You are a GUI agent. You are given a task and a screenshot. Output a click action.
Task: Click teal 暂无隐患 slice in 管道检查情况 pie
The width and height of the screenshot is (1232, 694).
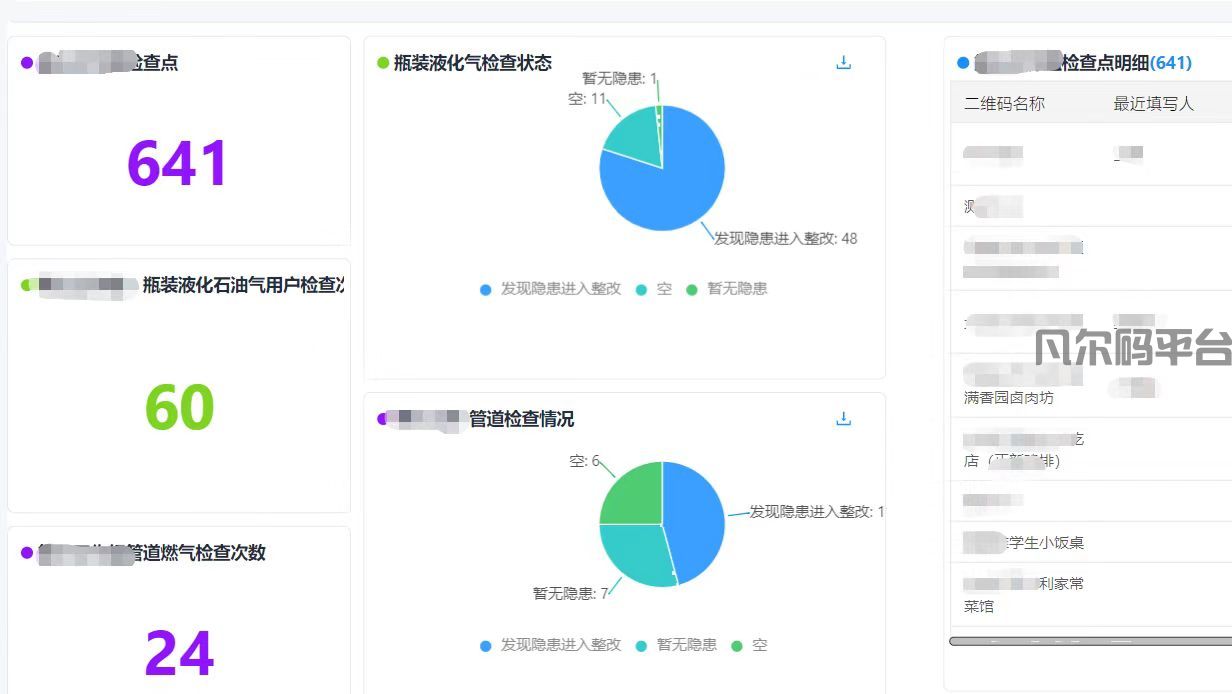pyautogui.click(x=638, y=552)
